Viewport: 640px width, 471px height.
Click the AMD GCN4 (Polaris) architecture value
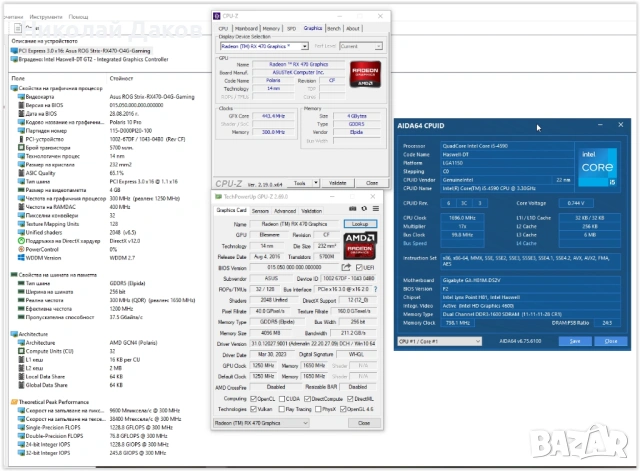[x=133, y=342]
